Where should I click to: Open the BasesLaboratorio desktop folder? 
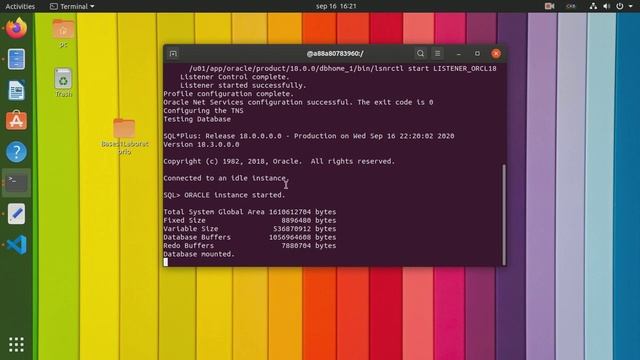[124, 136]
